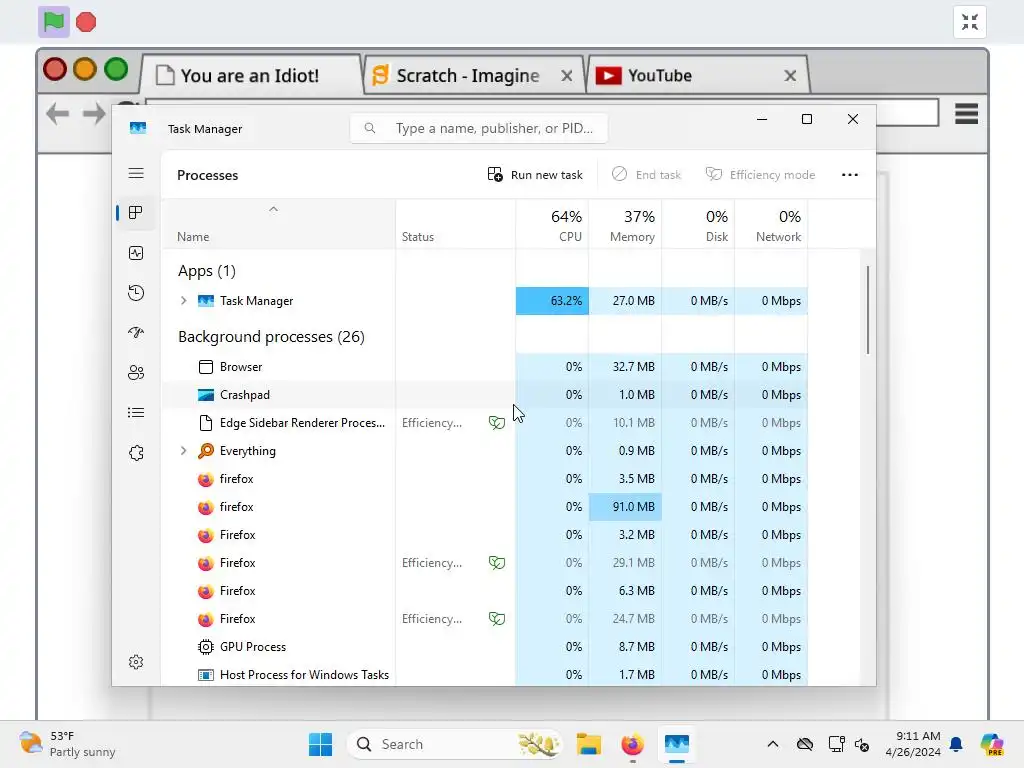Screen dimensions: 1024x768
Task: Collapse the sort chevron above Name column
Action: (x=274, y=209)
